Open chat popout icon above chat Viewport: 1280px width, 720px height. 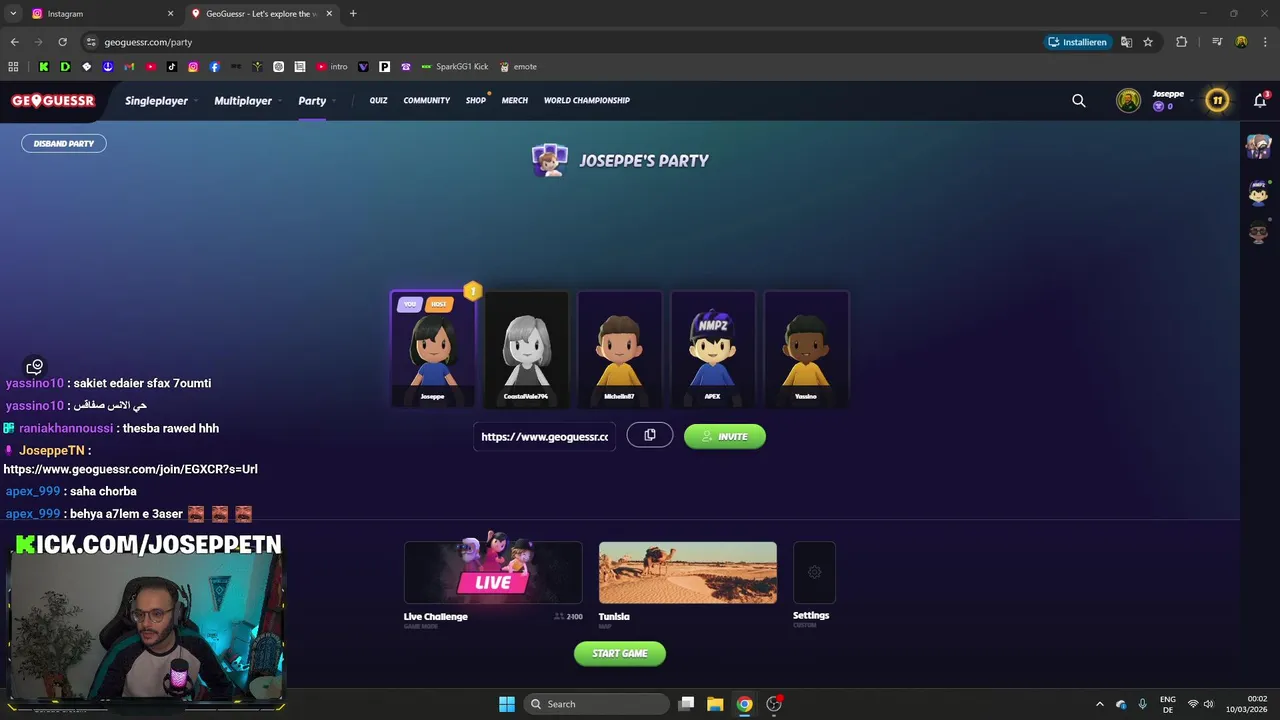[x=35, y=367]
